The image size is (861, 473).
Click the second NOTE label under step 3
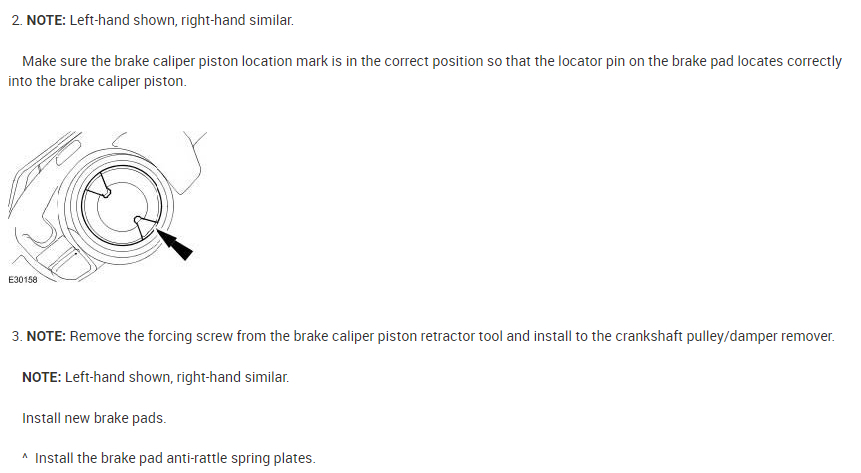tap(42, 377)
